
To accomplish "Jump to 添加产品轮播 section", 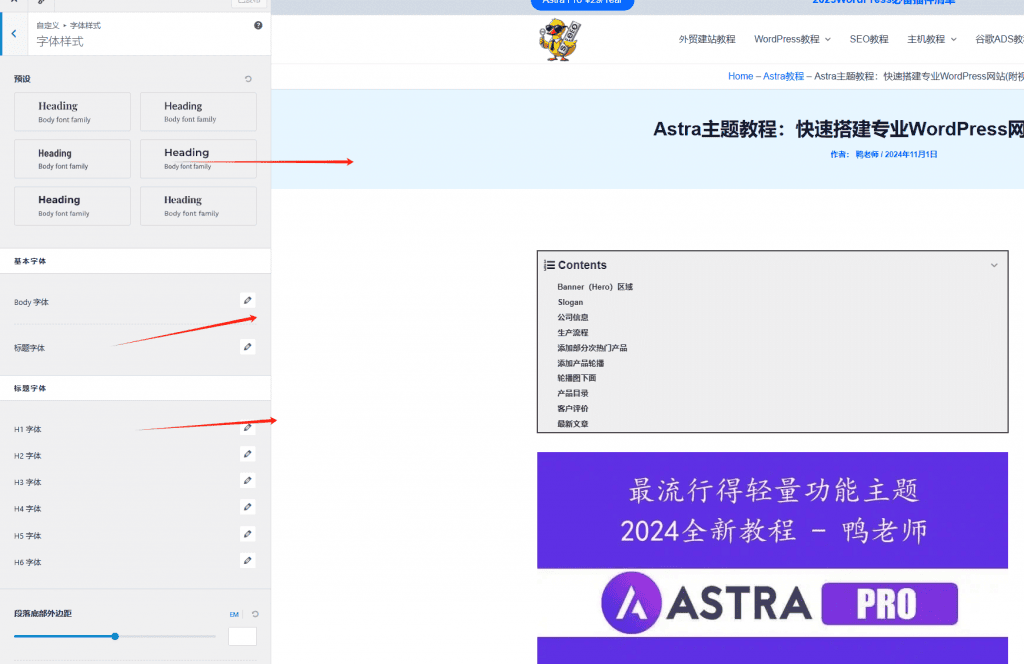I will 581,363.
